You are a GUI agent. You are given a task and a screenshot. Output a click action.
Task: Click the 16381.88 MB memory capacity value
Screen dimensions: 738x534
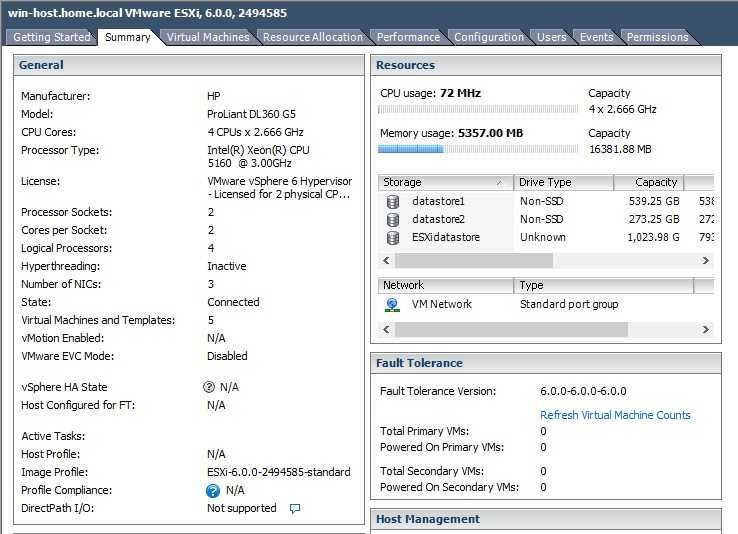point(620,150)
